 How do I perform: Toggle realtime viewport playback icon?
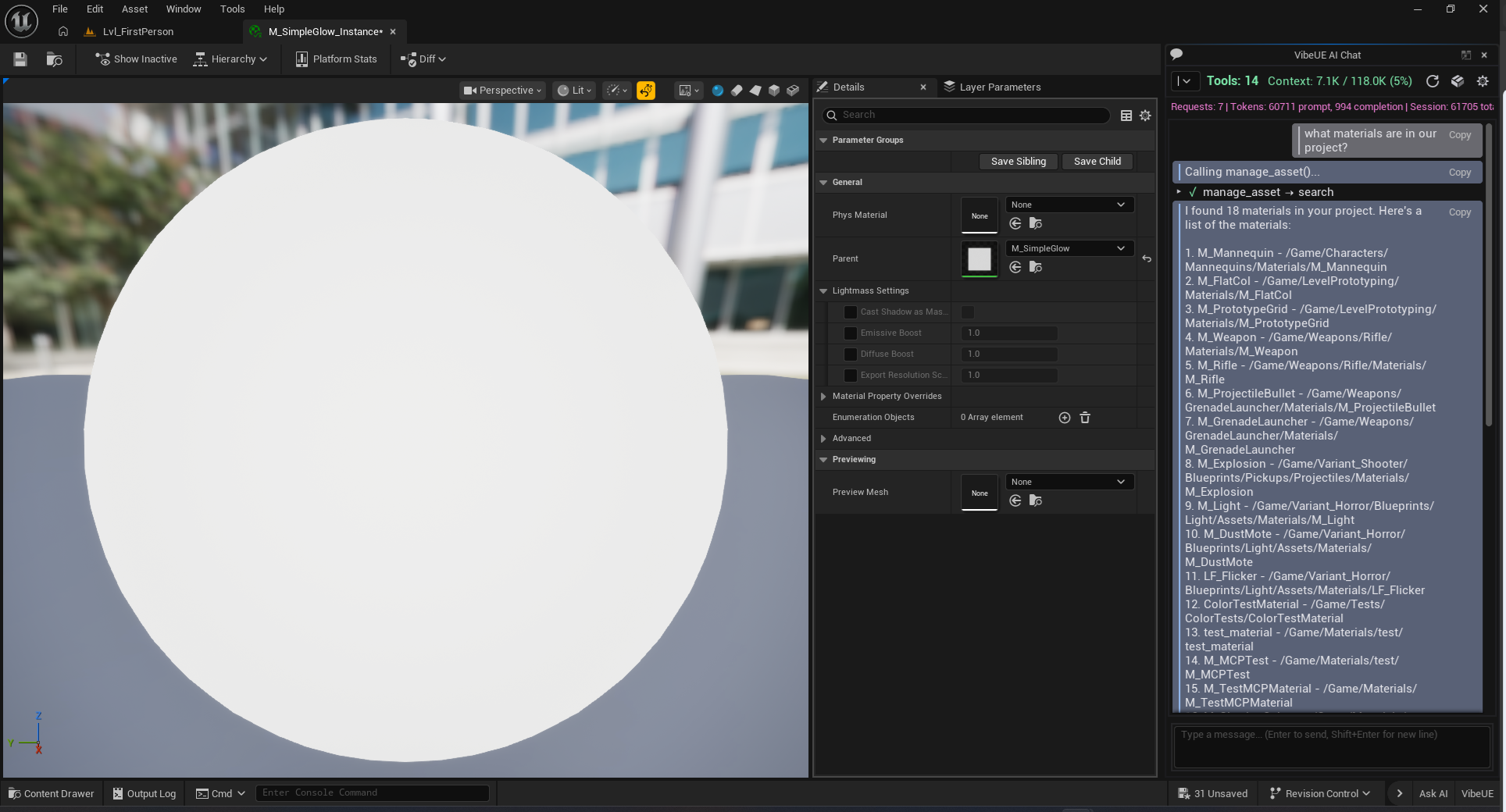(x=646, y=91)
